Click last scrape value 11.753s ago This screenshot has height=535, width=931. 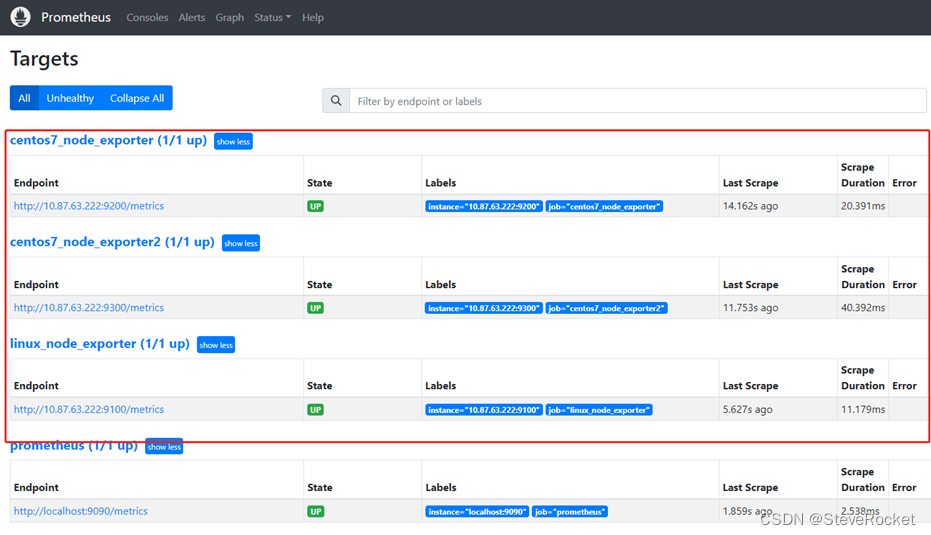pos(750,308)
